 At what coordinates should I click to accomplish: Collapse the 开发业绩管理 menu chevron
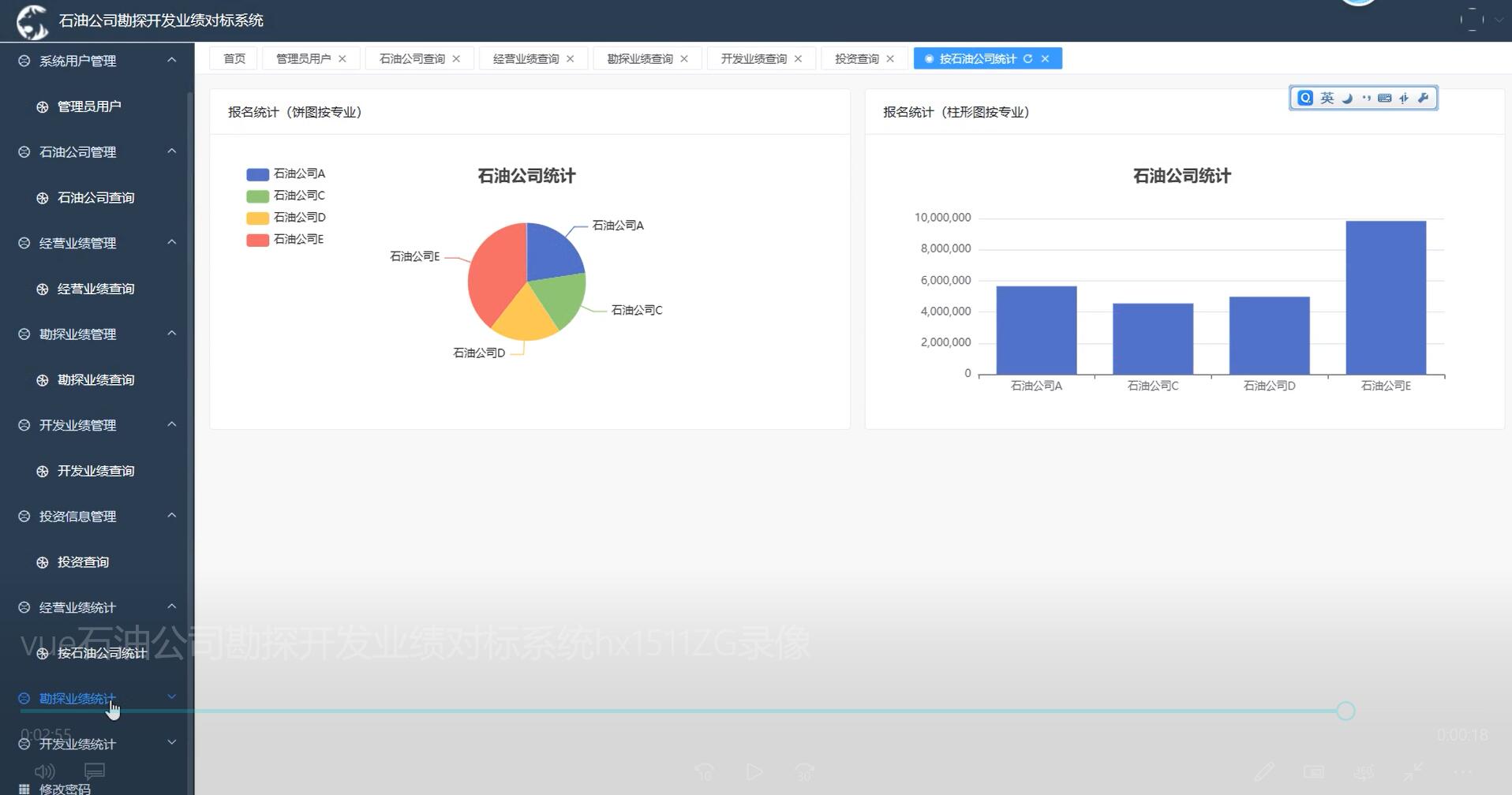(x=171, y=424)
